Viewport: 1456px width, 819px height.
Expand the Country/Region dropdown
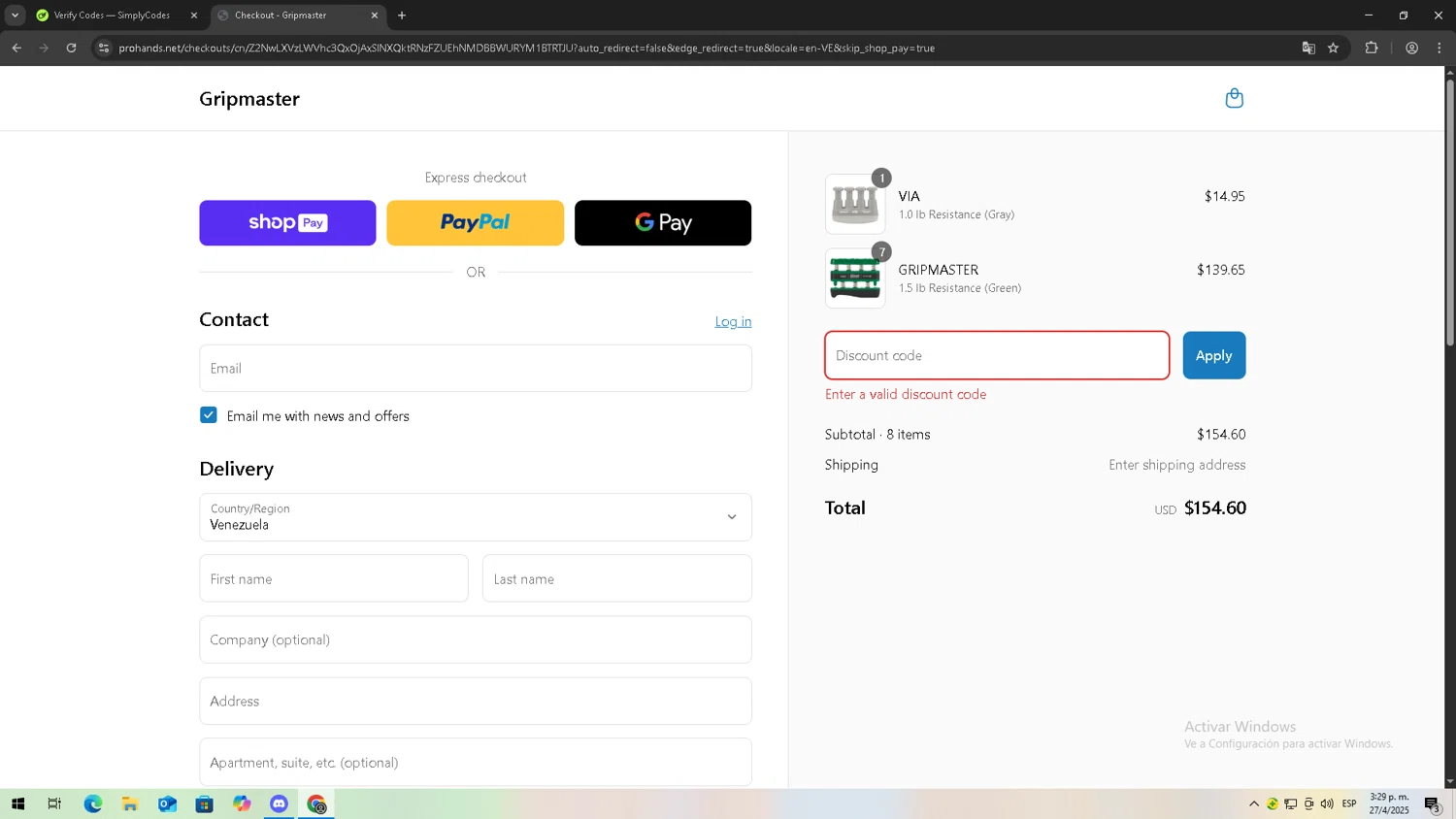pos(476,517)
